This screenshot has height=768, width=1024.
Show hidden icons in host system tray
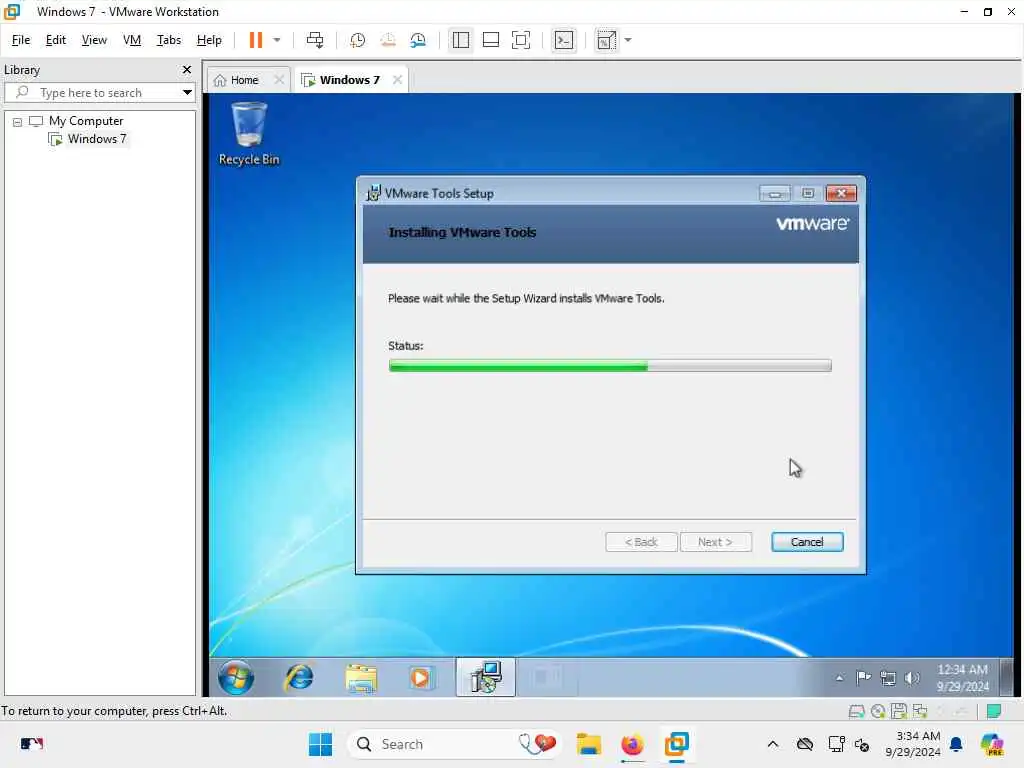pos(773,744)
